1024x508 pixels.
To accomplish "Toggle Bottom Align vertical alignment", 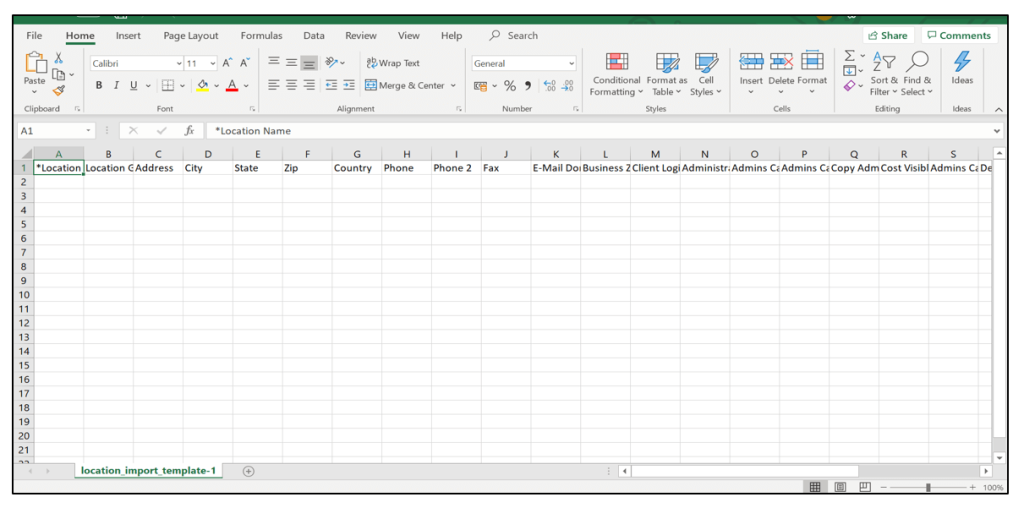I will [x=309, y=63].
